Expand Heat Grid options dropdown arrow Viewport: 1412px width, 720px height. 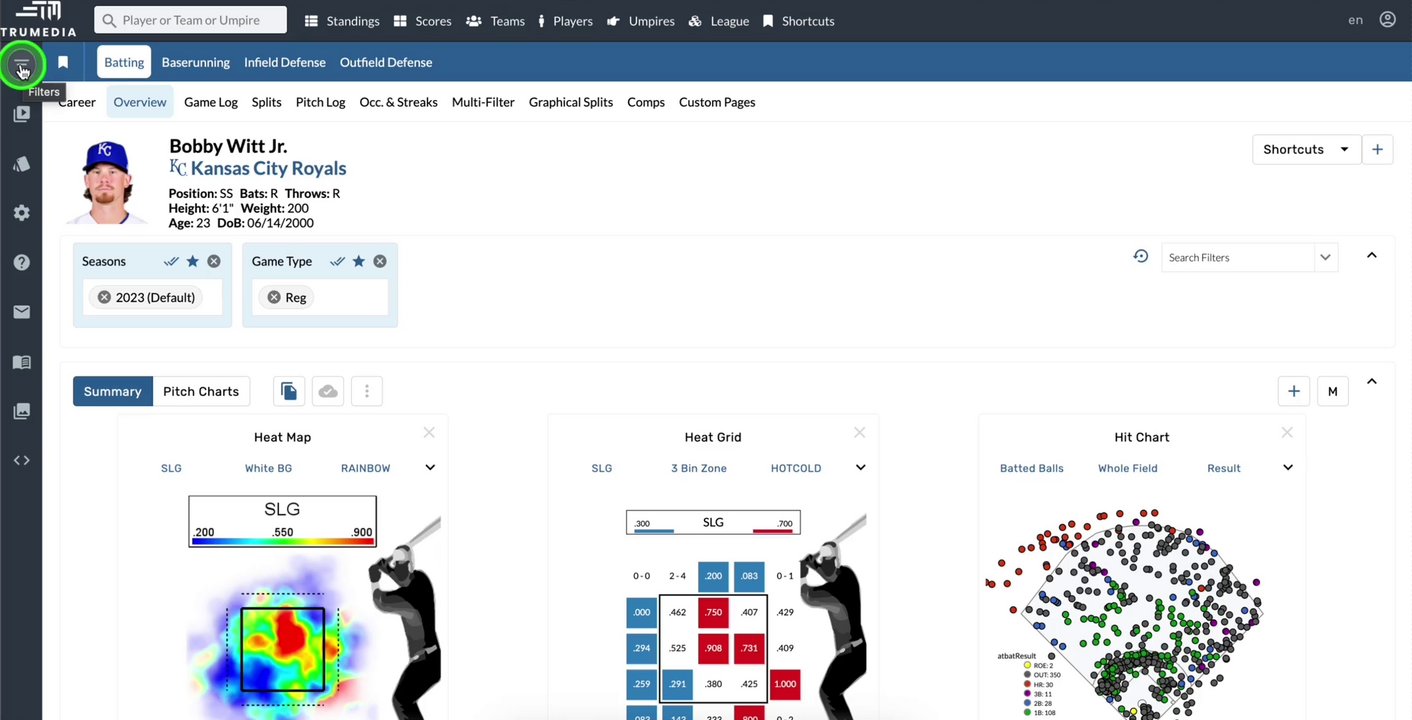tap(860, 467)
